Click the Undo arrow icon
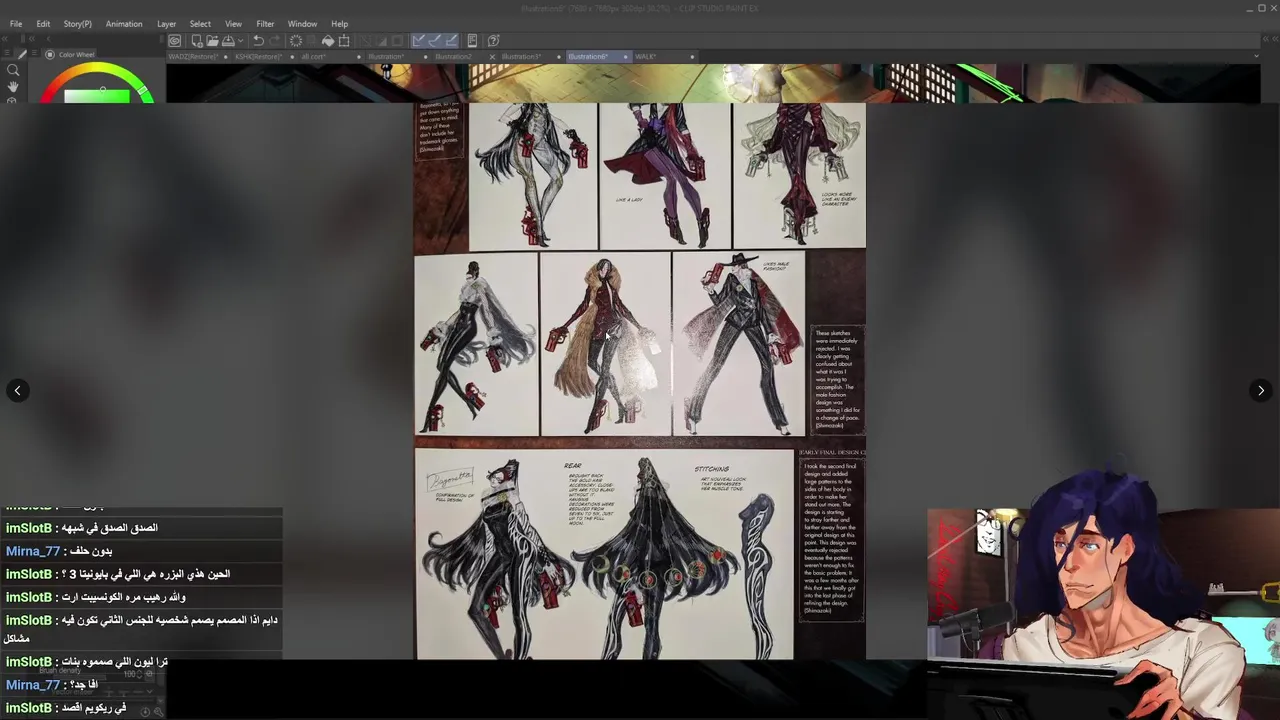This screenshot has width=1280, height=720. (x=258, y=41)
